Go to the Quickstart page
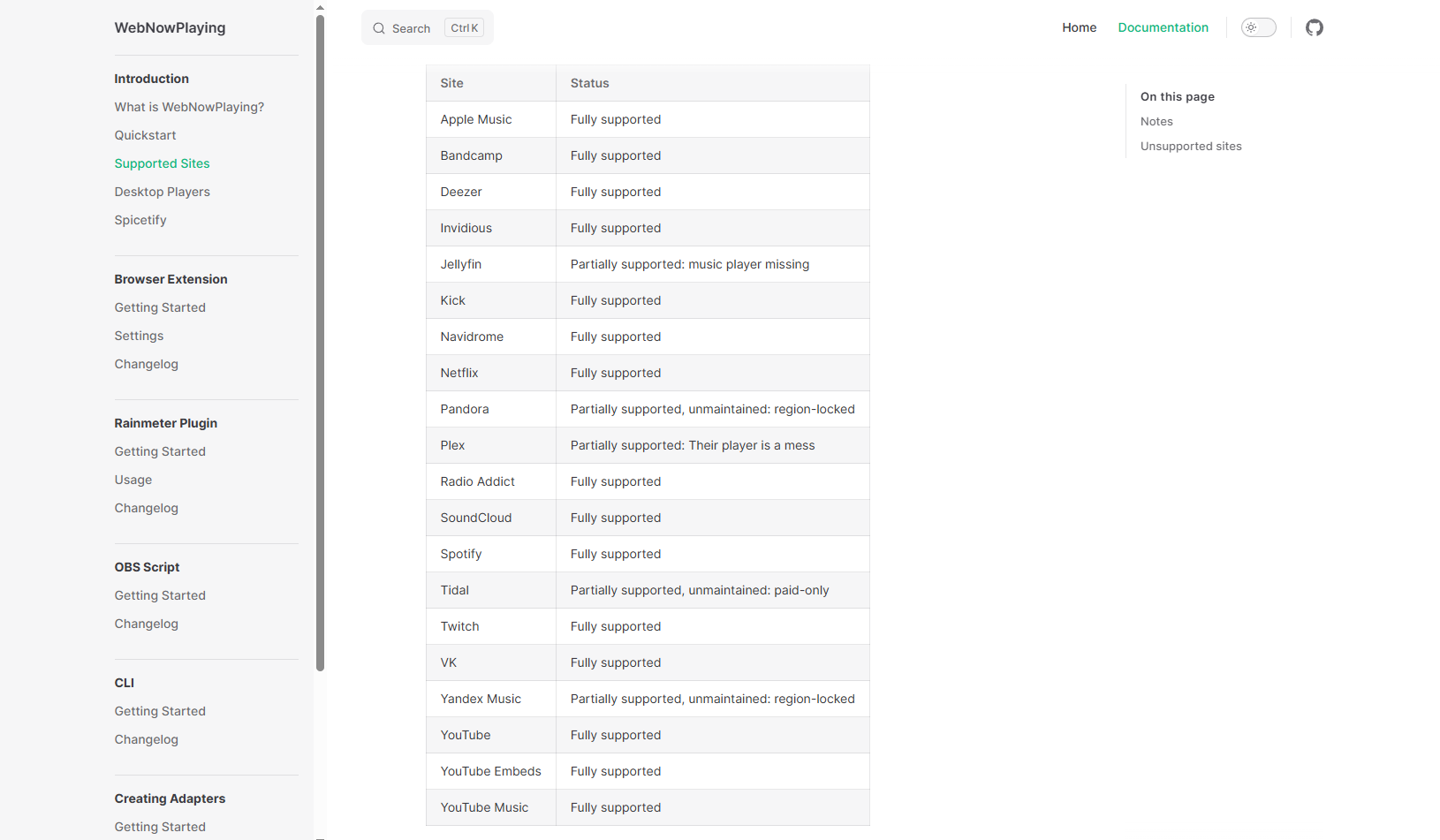 [x=145, y=135]
